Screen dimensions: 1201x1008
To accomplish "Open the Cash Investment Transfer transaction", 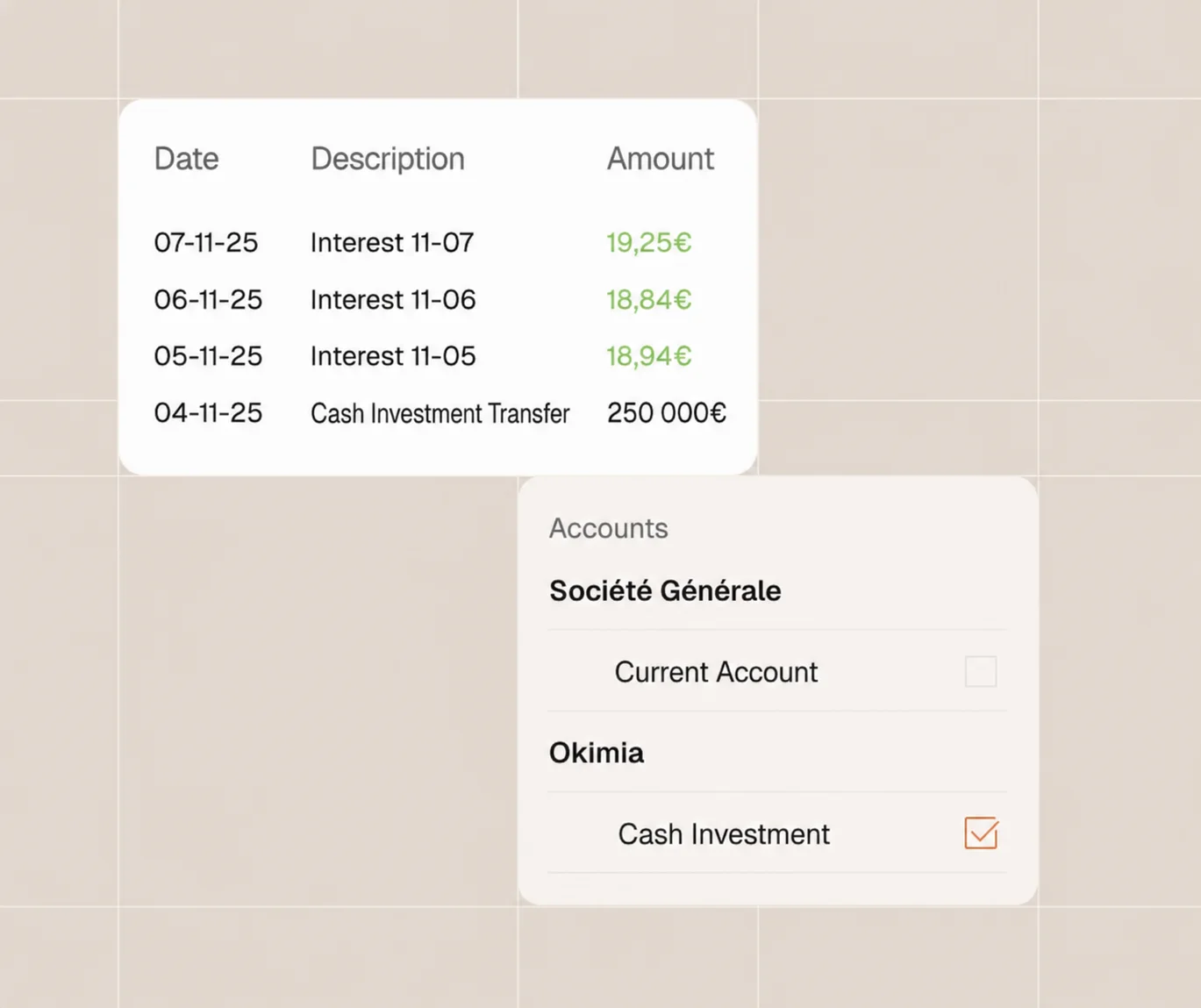I will tap(440, 413).
